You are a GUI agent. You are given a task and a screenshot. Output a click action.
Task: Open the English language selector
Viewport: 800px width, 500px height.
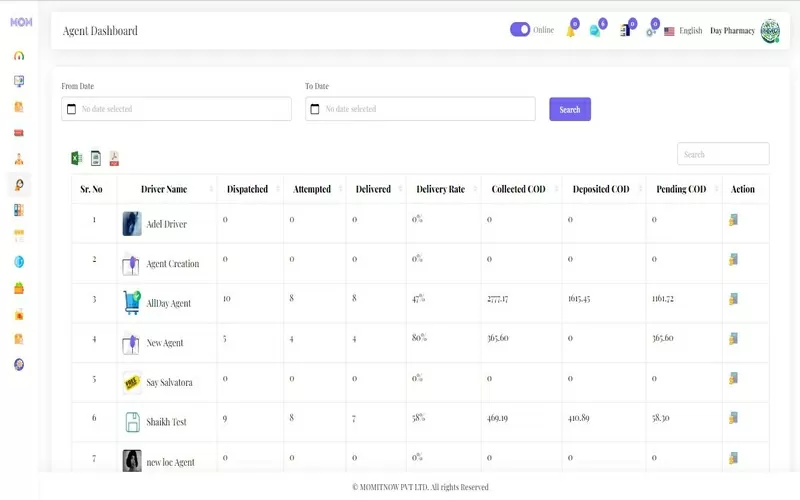click(683, 31)
